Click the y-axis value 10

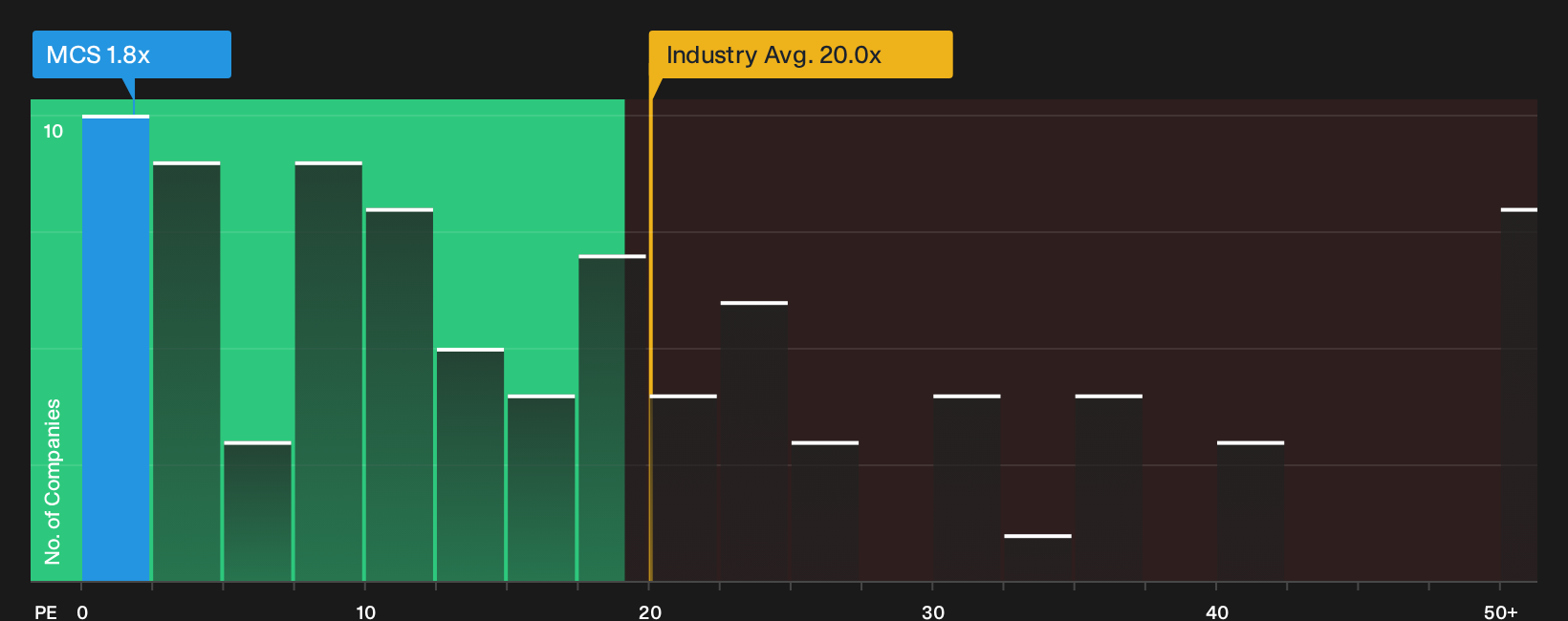54,131
